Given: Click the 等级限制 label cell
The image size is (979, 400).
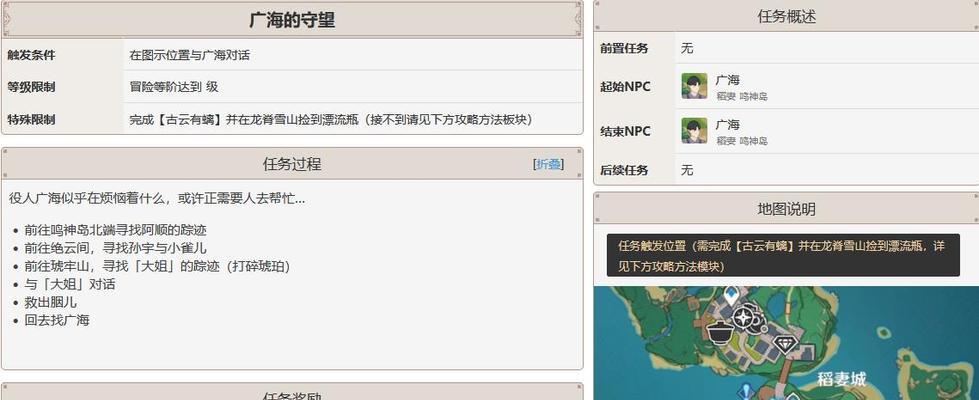Looking at the screenshot, I should [x=62, y=87].
